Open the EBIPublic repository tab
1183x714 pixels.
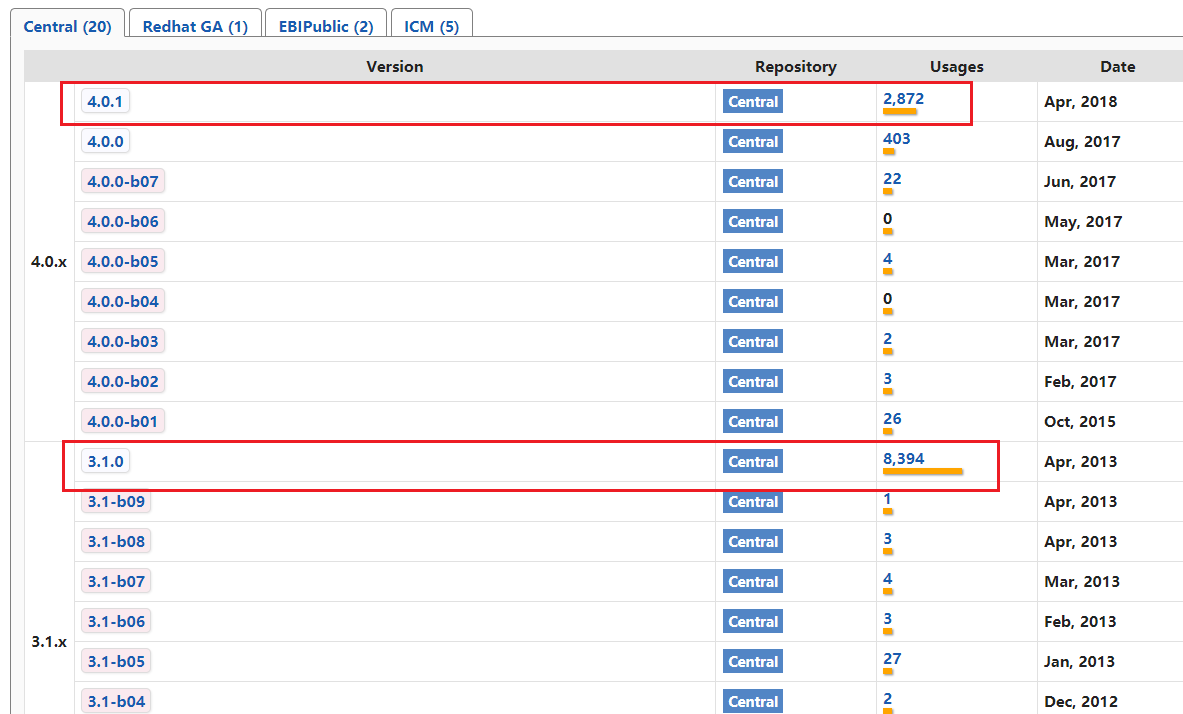[x=326, y=26]
